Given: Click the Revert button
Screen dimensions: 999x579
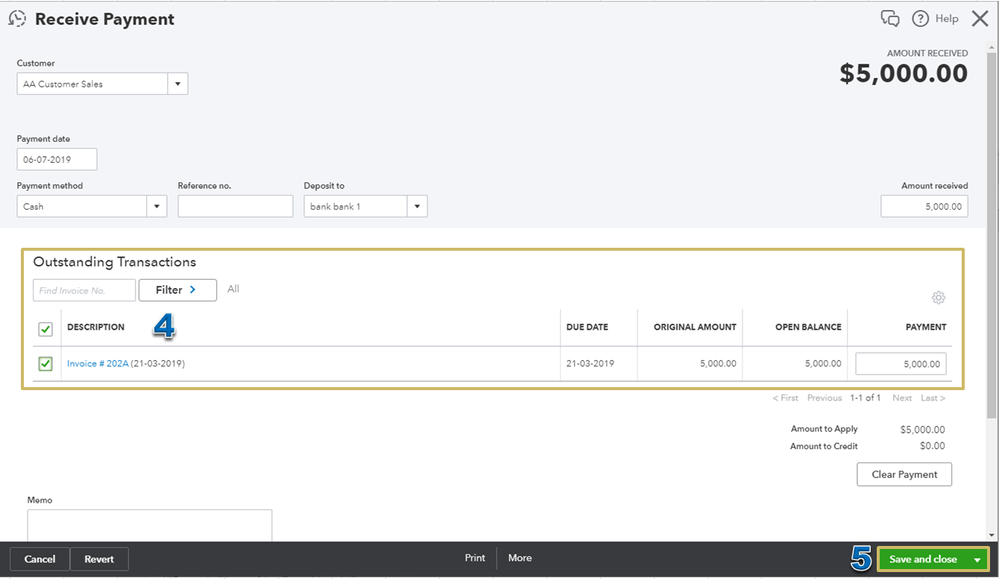Looking at the screenshot, I should click(99, 559).
